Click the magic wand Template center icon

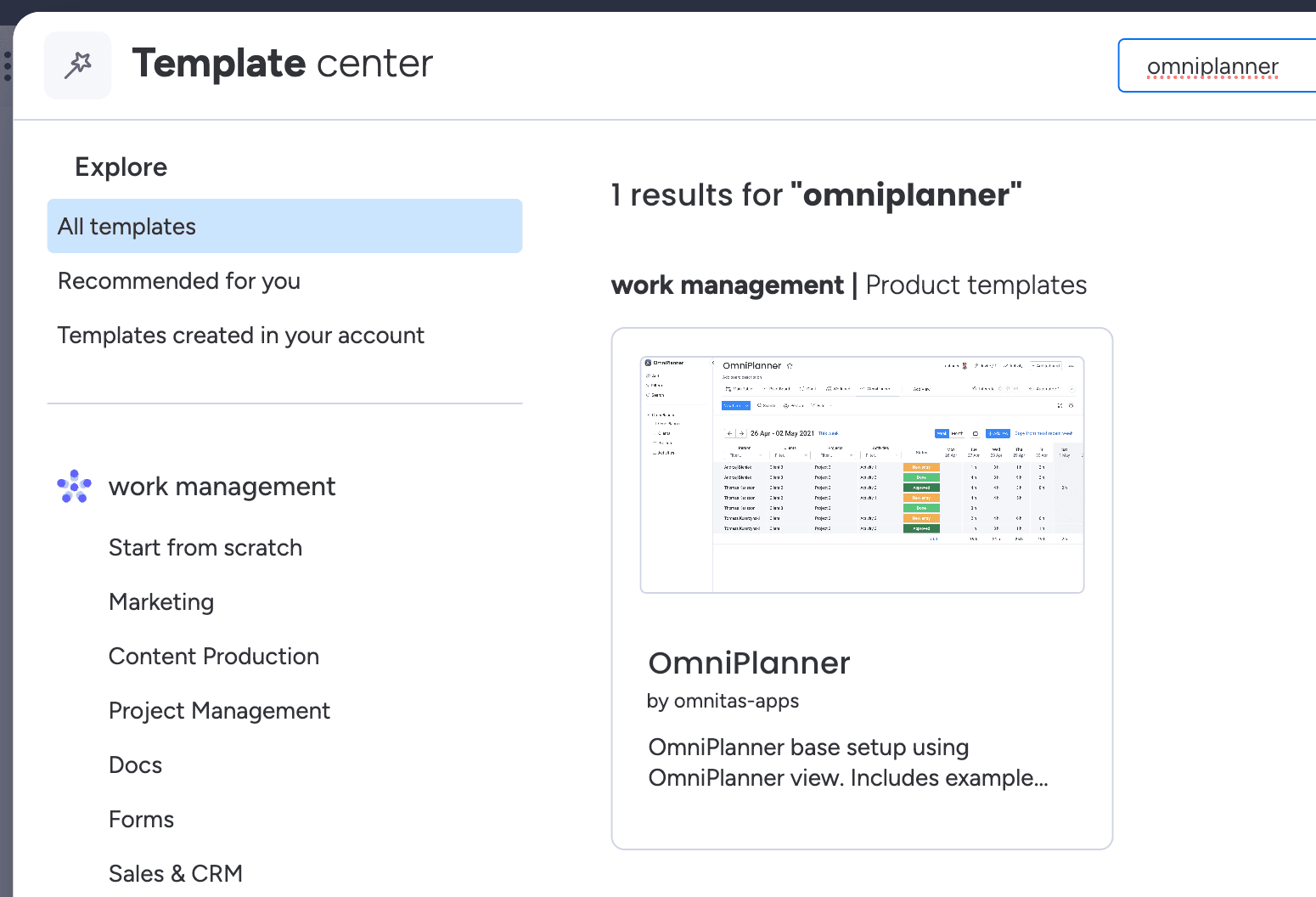point(78,65)
